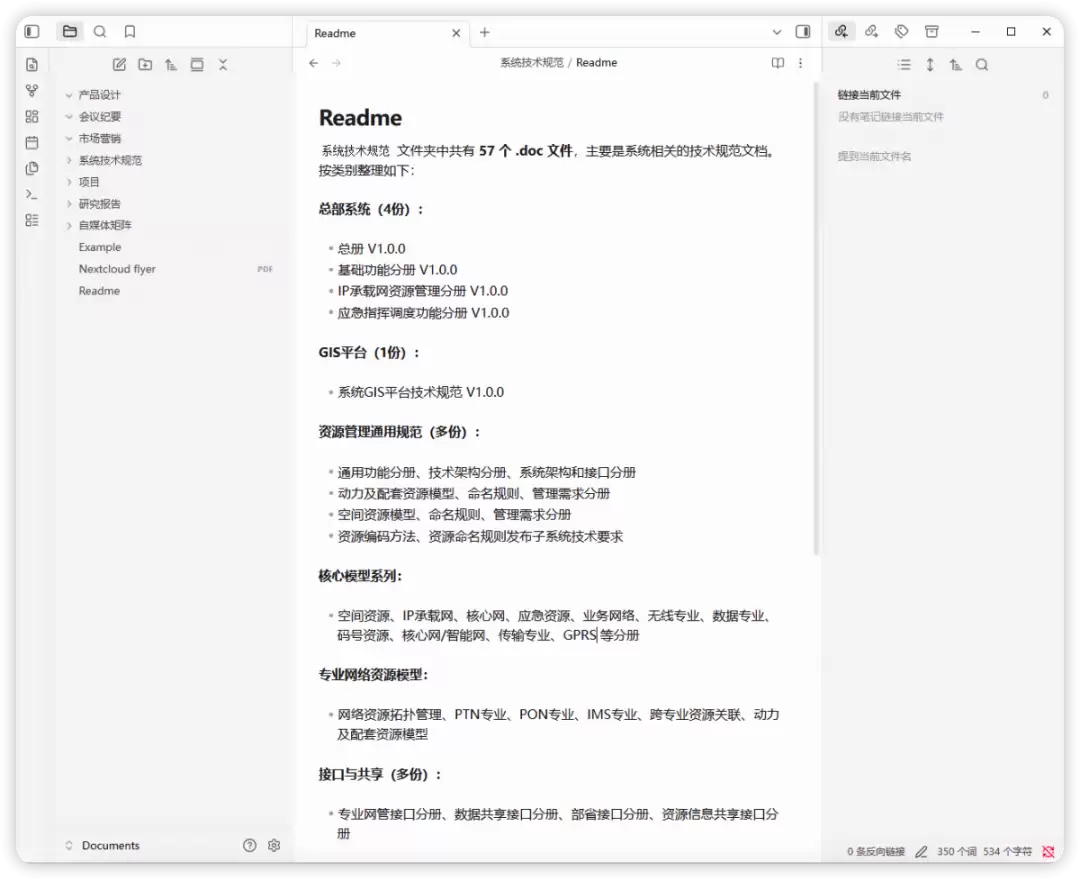Open the daily note calendar icon
Screen dimensions: 1080x880
pyautogui.click(x=32, y=143)
